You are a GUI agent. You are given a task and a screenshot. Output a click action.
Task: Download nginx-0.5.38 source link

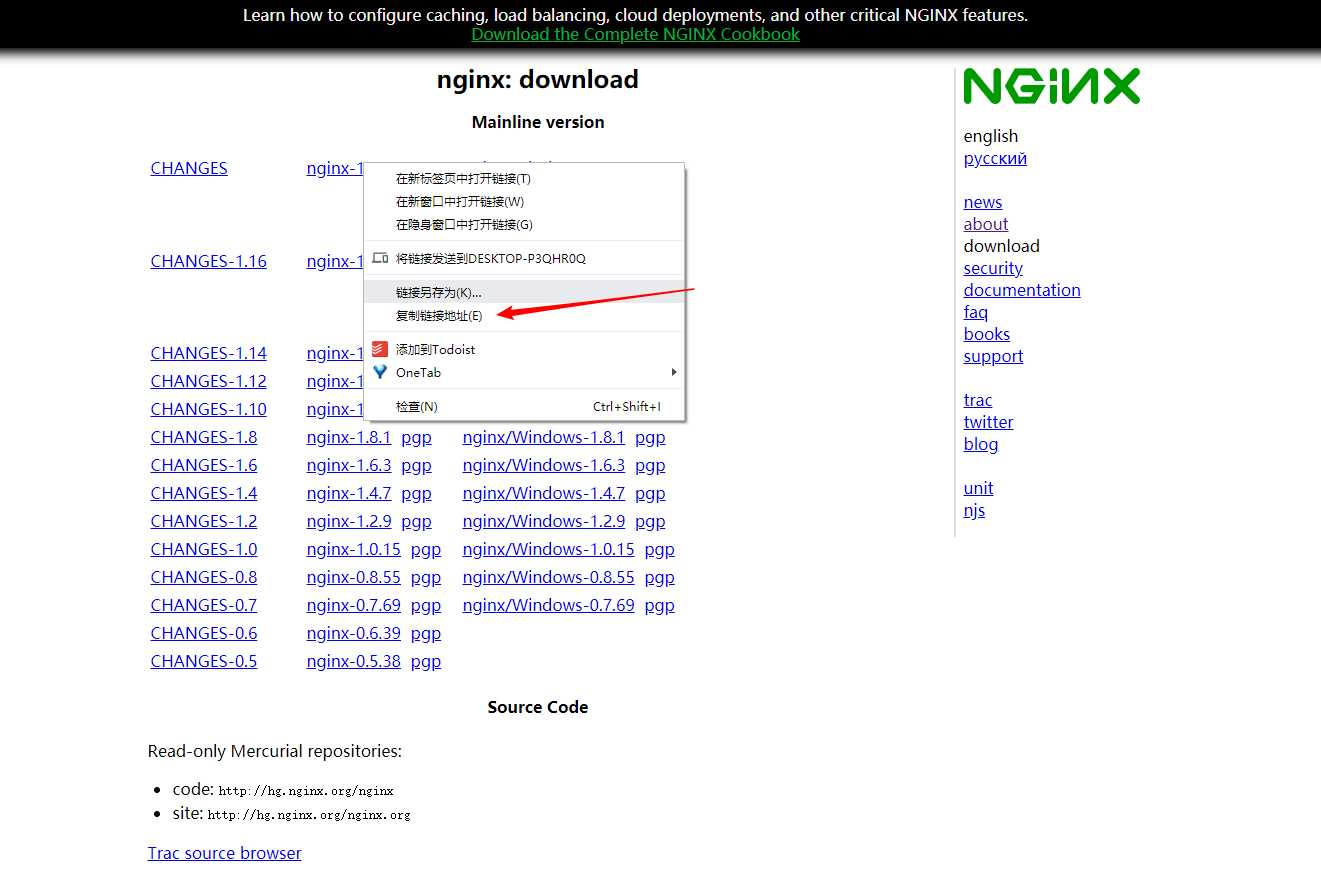(354, 661)
